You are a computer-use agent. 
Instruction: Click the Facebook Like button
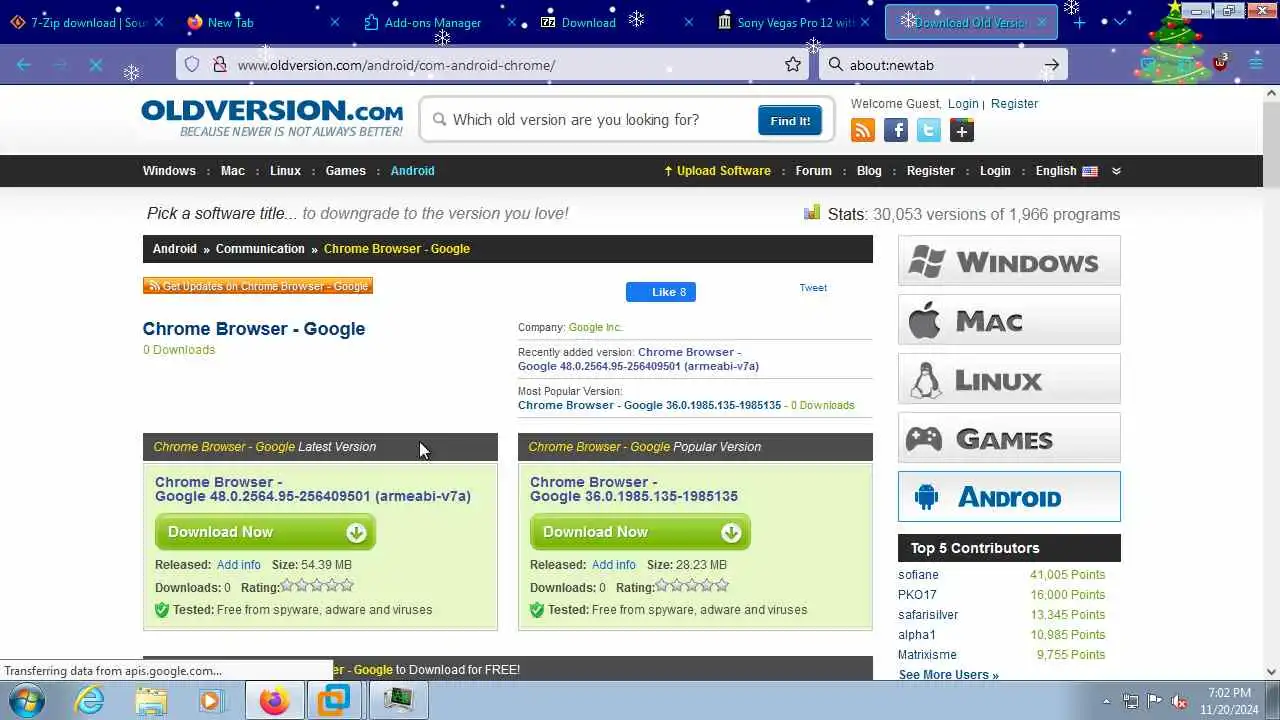pyautogui.click(x=660, y=292)
